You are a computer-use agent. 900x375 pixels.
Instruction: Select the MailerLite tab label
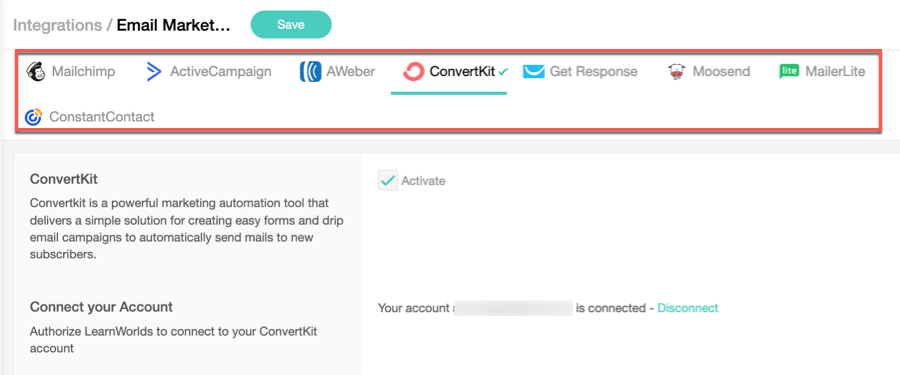tap(835, 72)
